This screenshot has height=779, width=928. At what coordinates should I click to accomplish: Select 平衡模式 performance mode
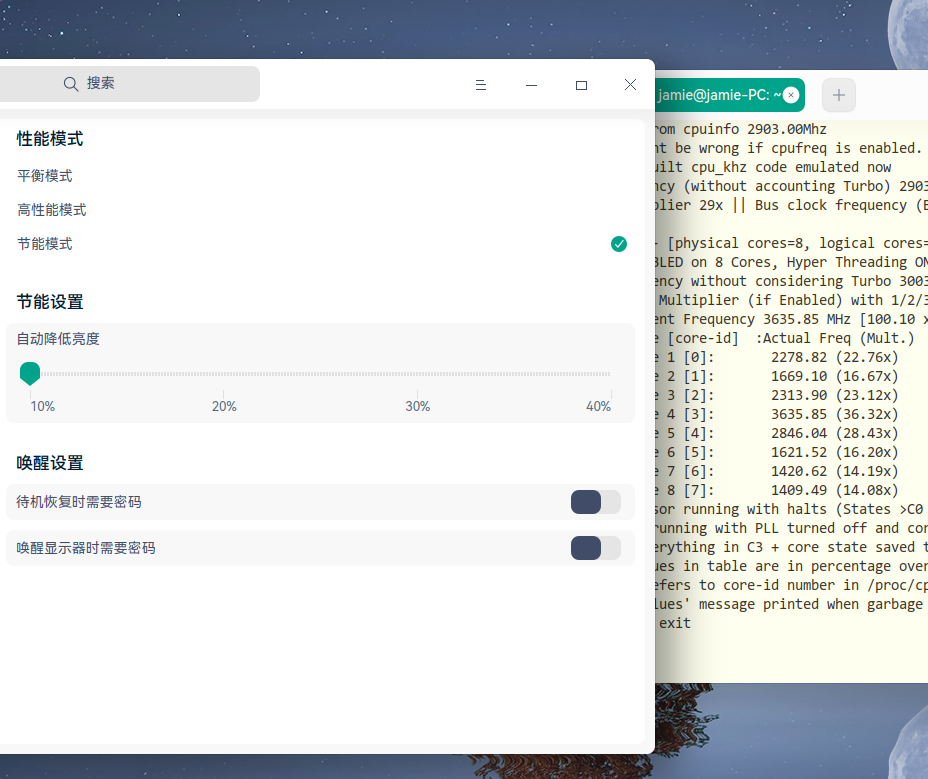[45, 176]
